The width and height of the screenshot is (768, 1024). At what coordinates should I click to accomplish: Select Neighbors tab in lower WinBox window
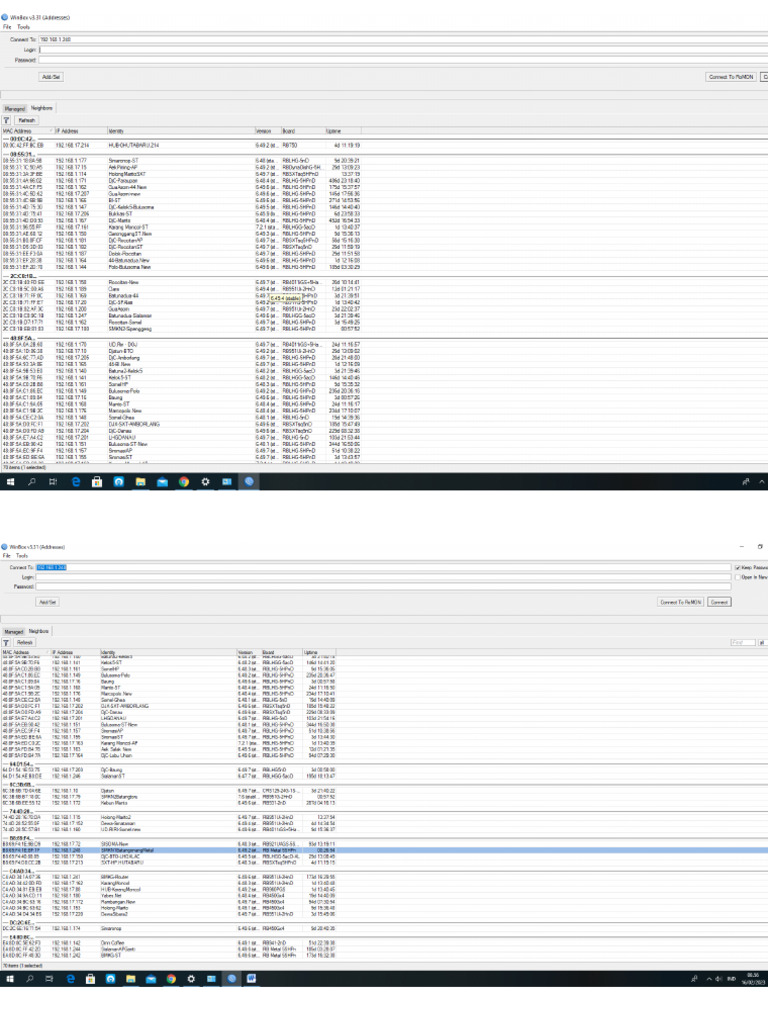point(39,632)
